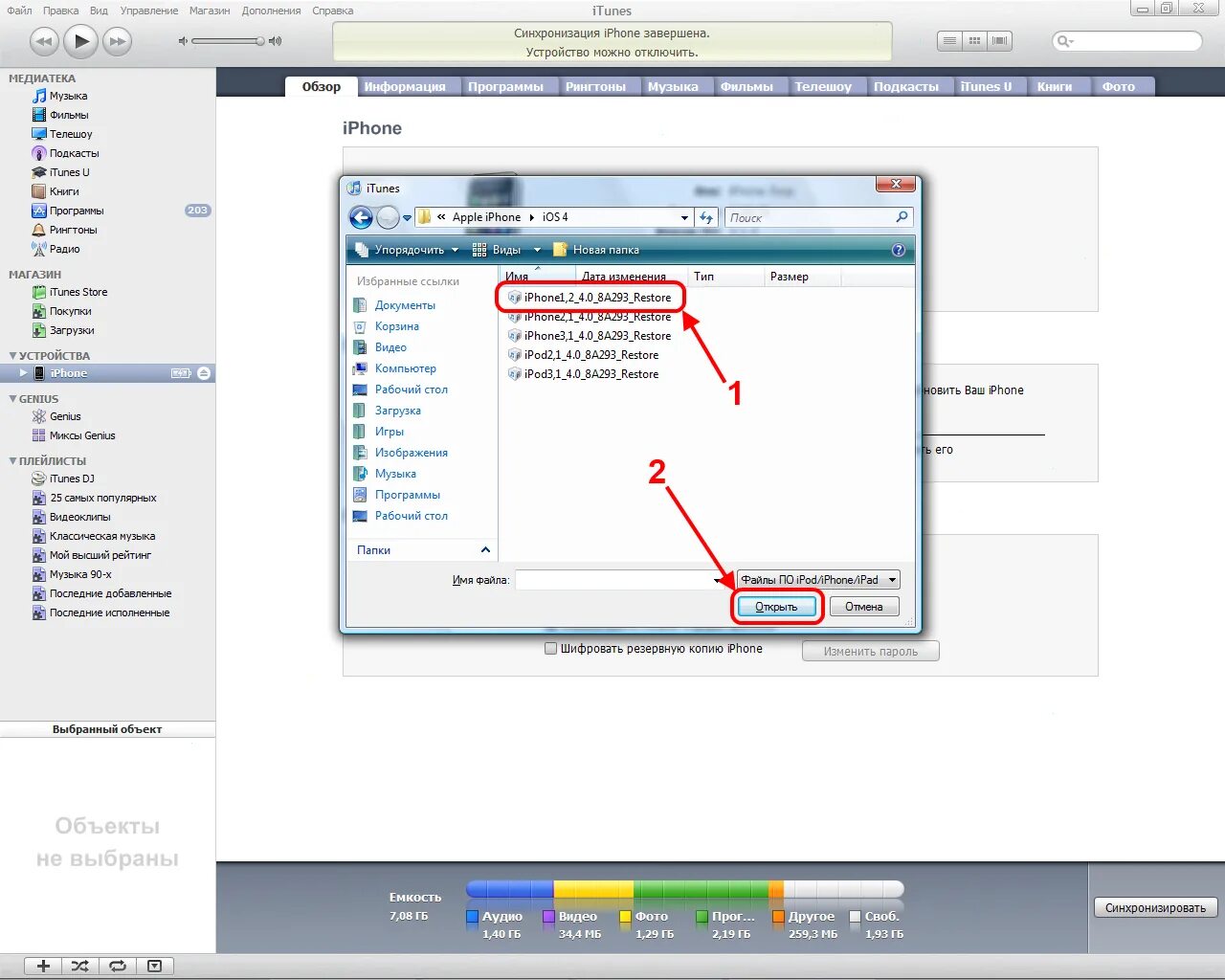This screenshot has height=980, width=1225.
Task: Click the Синхронизировать button
Action: click(1155, 907)
